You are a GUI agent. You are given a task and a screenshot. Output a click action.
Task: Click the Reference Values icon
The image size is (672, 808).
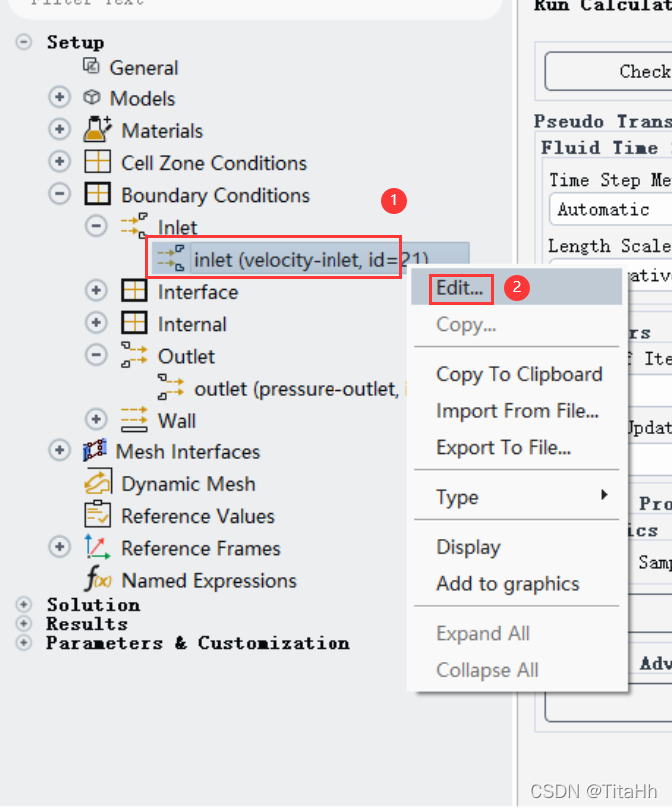click(97, 516)
